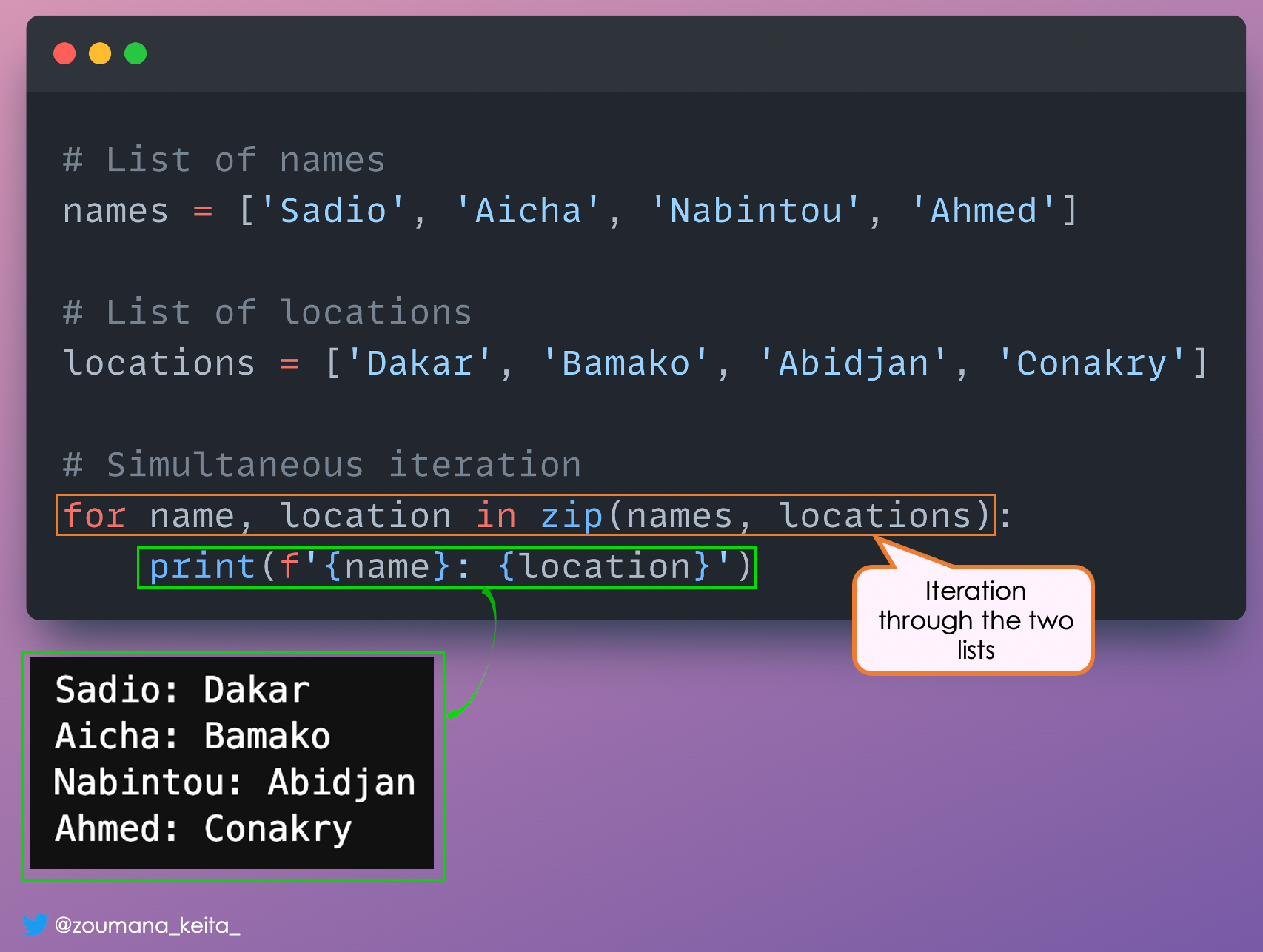Click the 'Nabintou' string in names list
Viewport: 1263px width, 952px height.
(755, 211)
